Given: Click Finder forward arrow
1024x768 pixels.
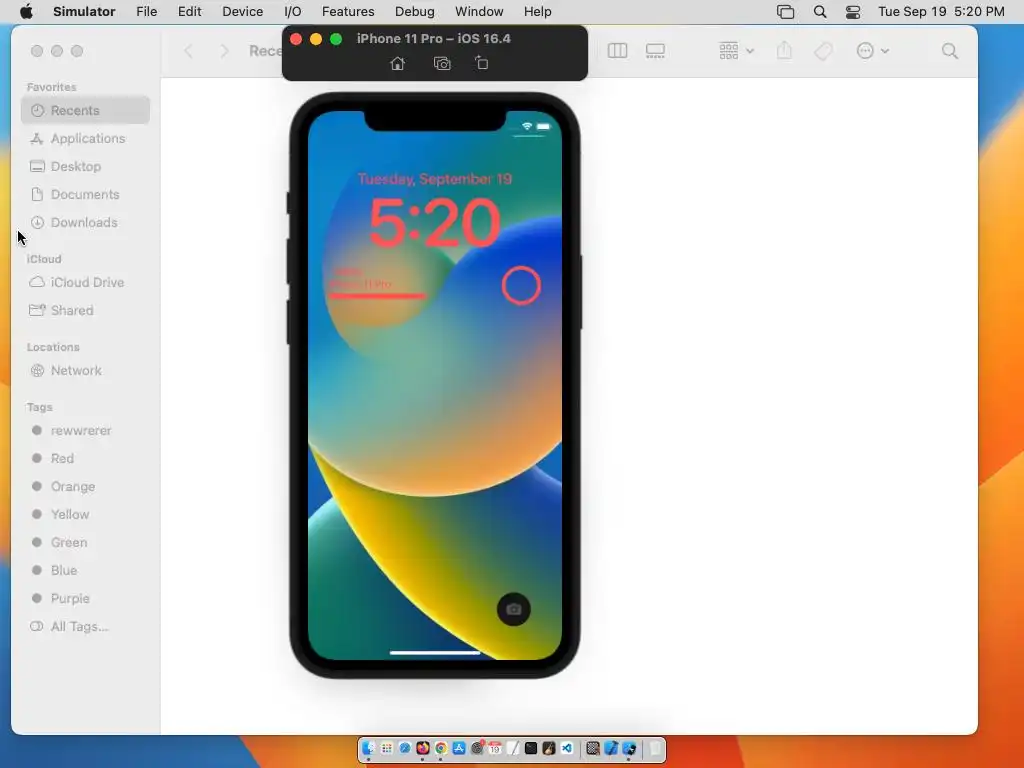Looking at the screenshot, I should click(224, 51).
